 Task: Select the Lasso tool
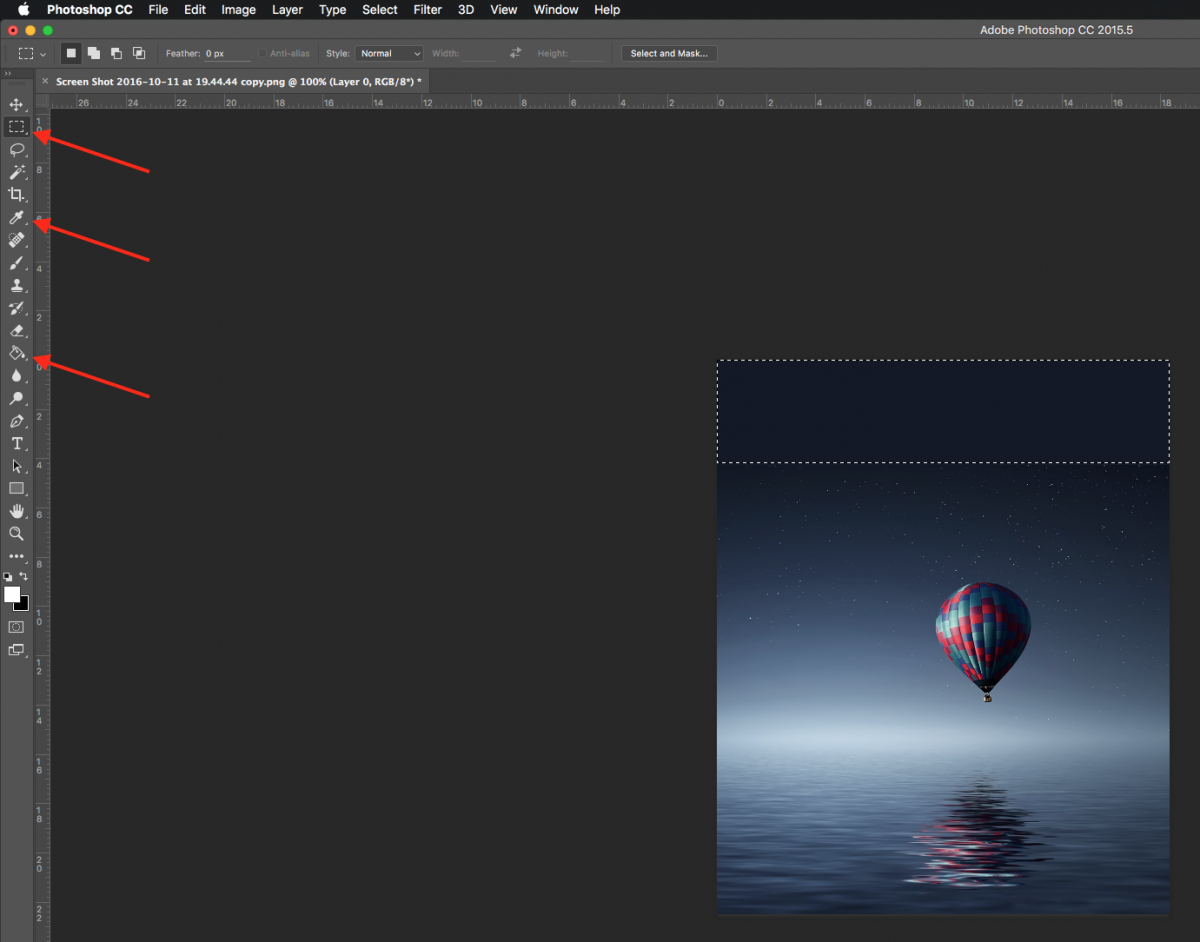(x=16, y=149)
